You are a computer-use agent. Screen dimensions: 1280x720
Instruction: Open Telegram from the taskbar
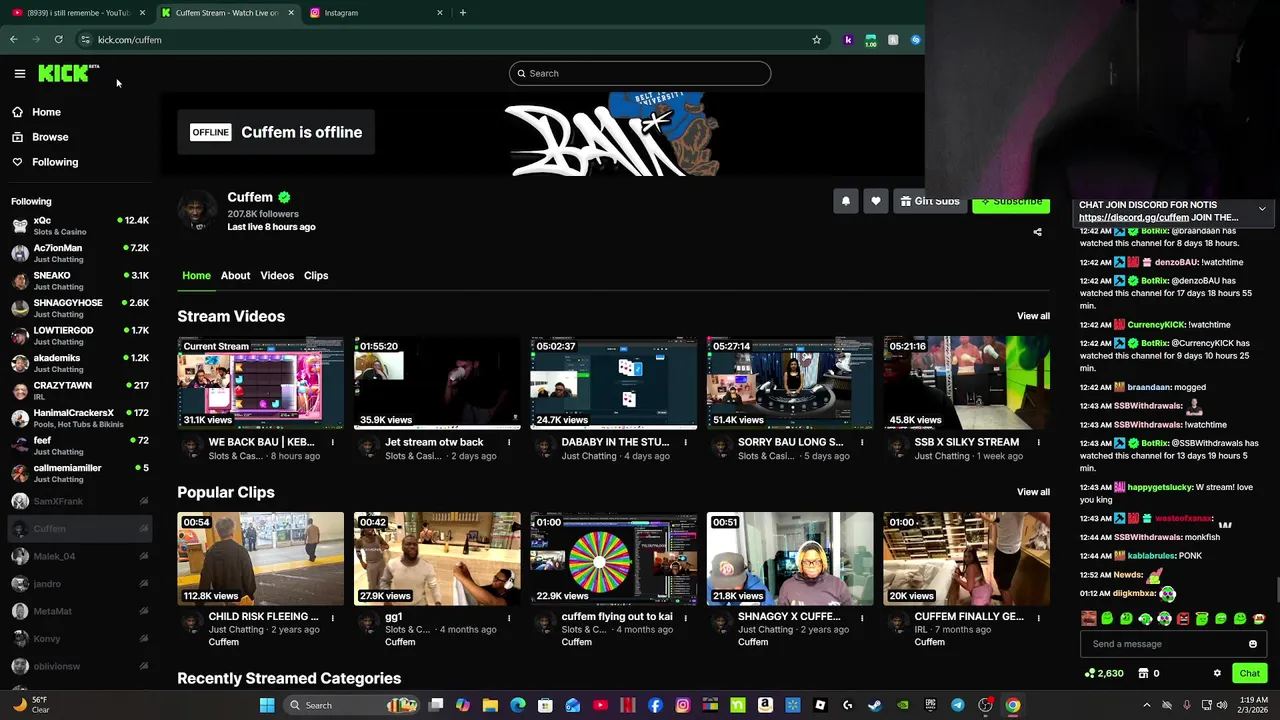[x=957, y=705]
